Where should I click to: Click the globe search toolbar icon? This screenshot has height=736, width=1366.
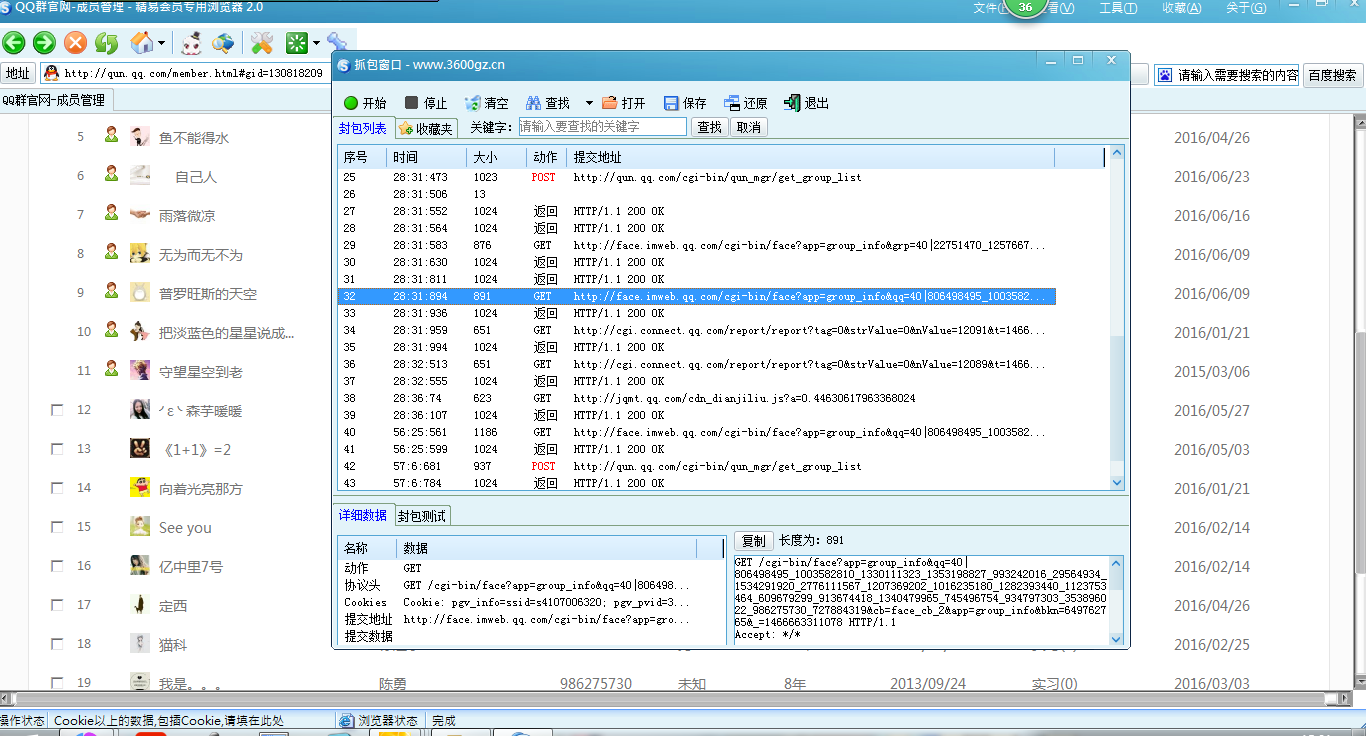click(x=224, y=43)
